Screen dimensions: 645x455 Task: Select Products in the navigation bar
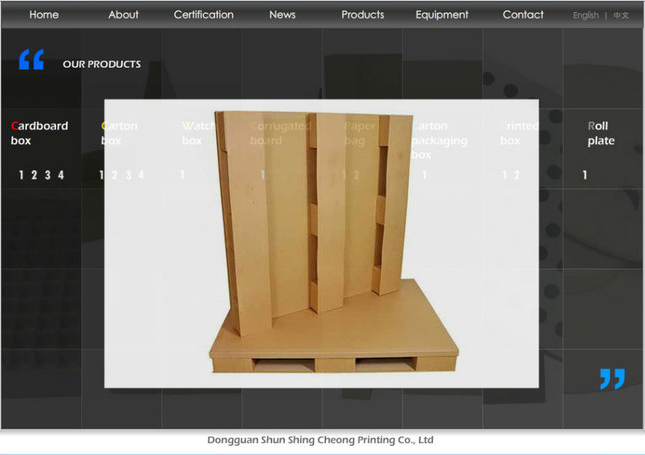362,15
